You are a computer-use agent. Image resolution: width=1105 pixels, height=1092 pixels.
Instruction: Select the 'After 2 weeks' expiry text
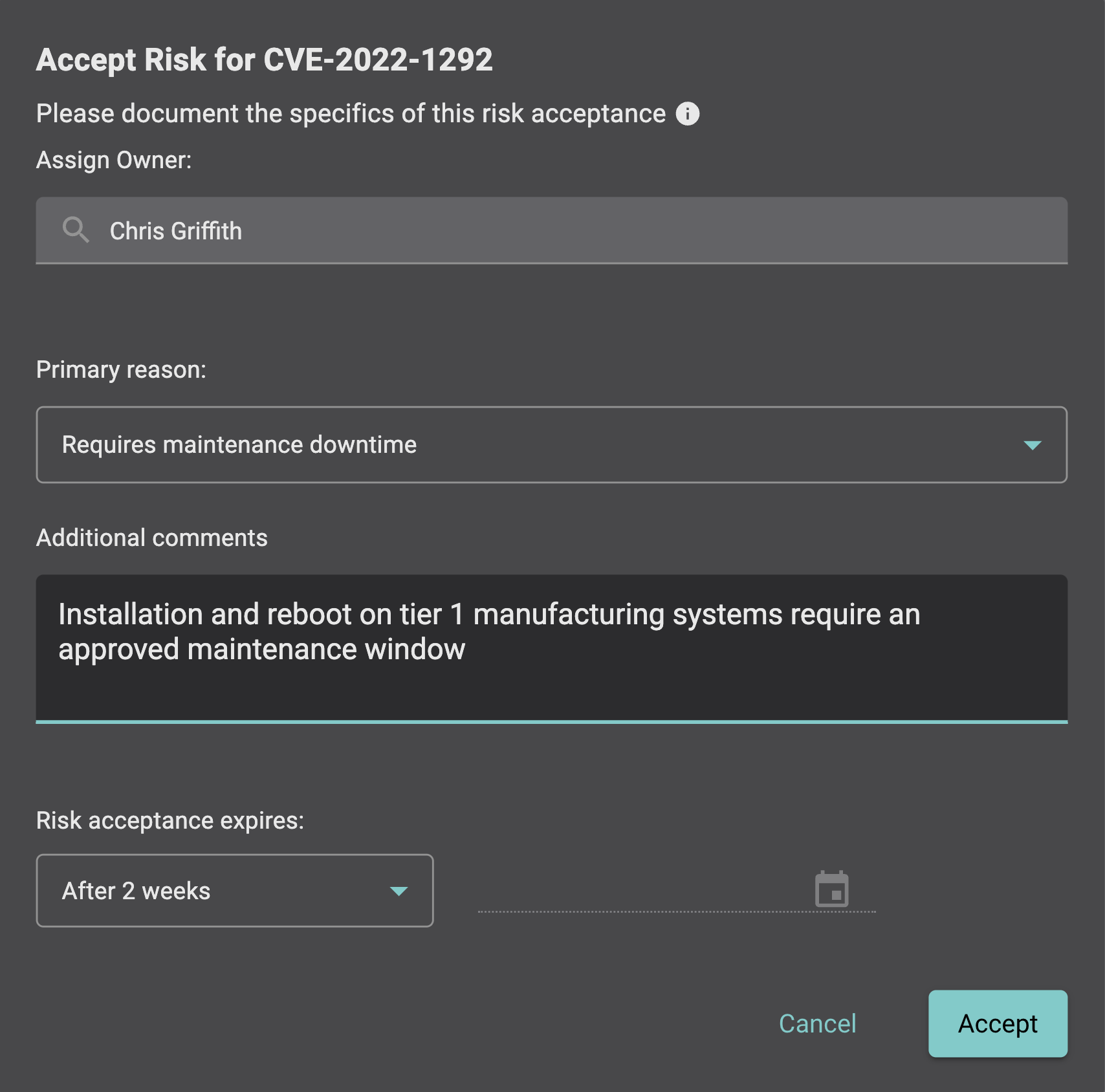click(137, 891)
